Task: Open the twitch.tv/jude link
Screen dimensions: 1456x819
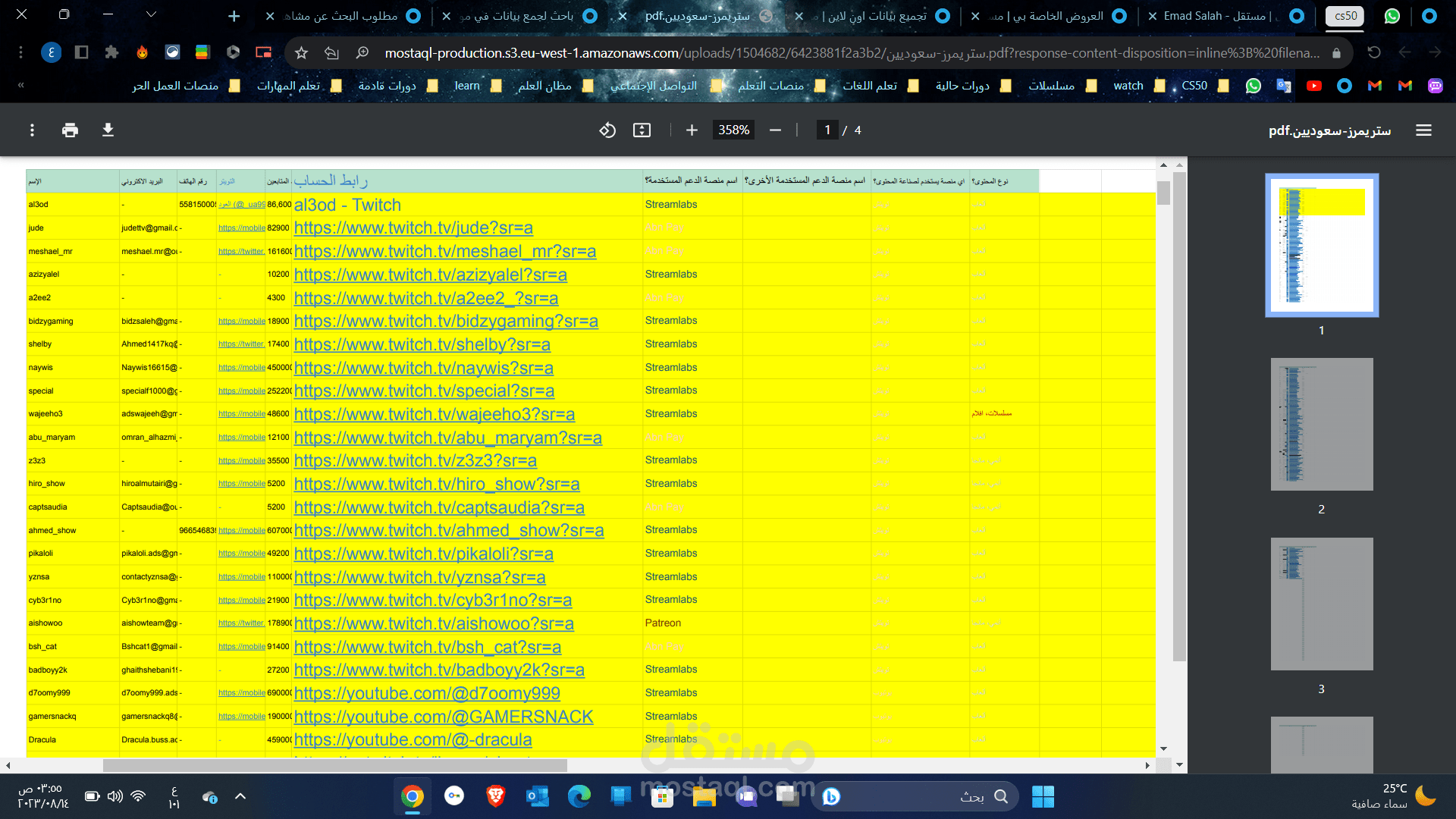Action: (413, 227)
